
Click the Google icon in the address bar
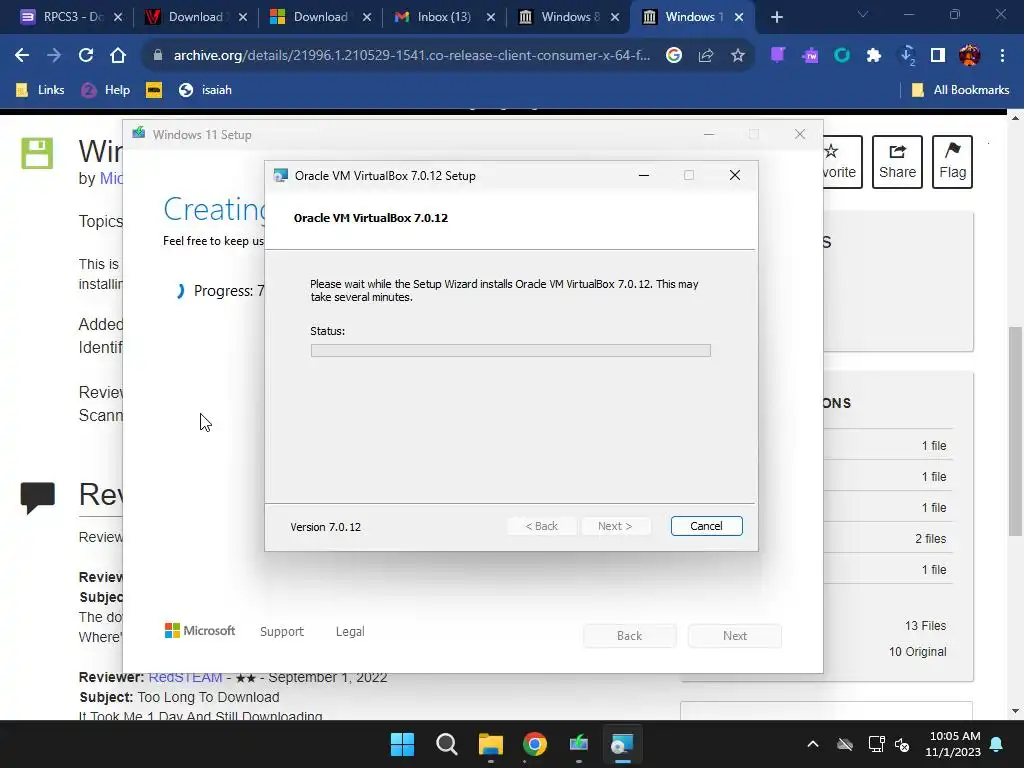click(x=674, y=56)
